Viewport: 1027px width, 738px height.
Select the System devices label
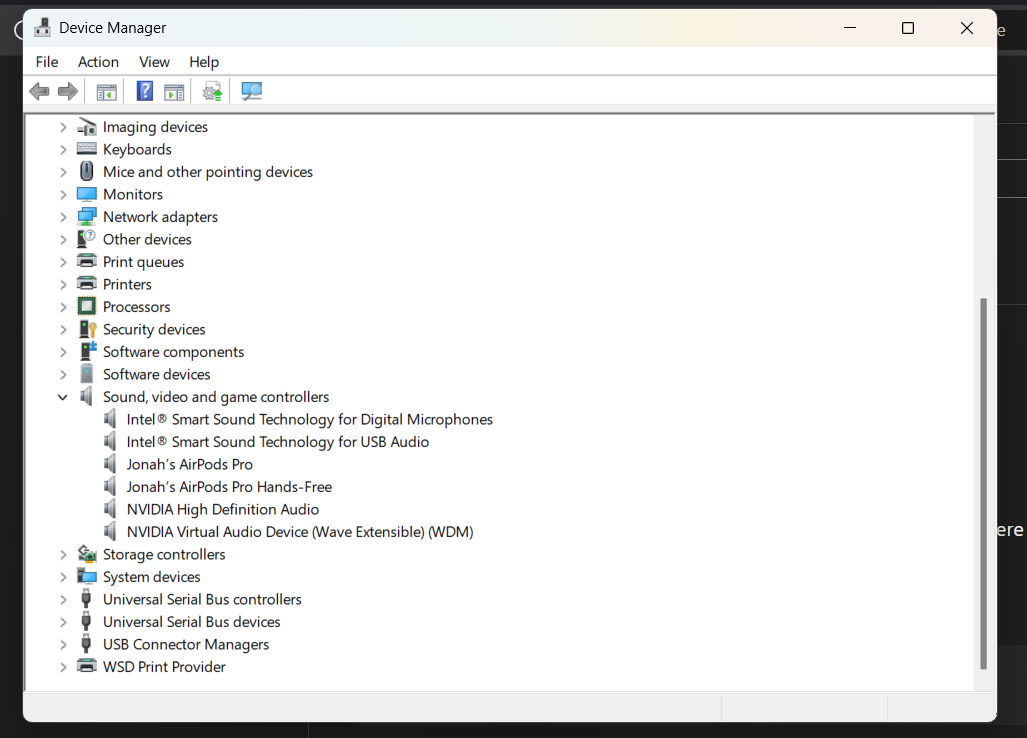coord(151,576)
